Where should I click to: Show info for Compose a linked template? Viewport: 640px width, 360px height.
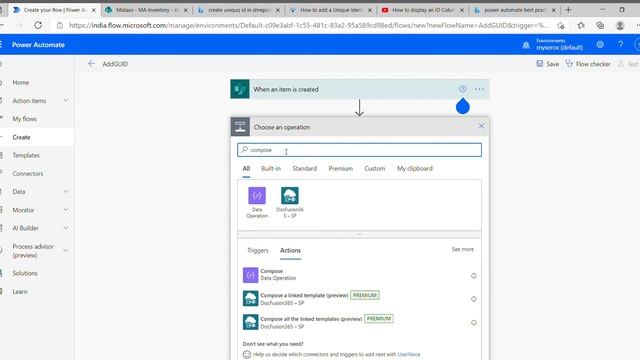[x=473, y=299]
